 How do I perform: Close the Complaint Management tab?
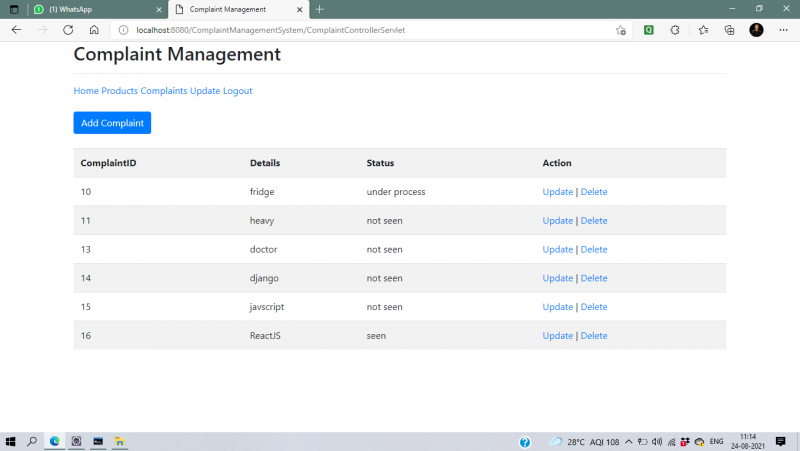299,9
